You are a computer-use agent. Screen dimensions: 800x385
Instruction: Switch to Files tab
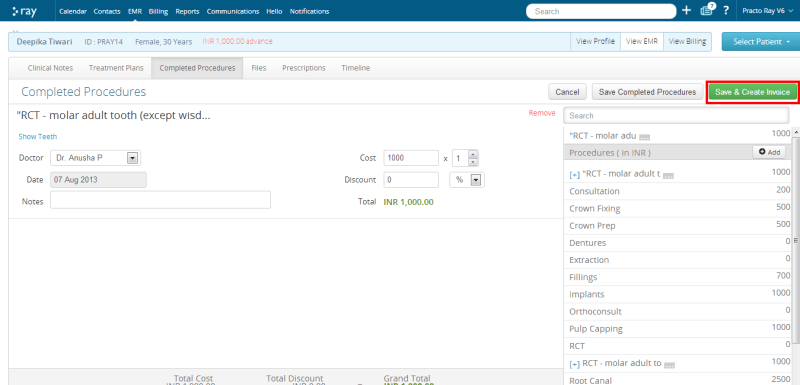click(259, 68)
